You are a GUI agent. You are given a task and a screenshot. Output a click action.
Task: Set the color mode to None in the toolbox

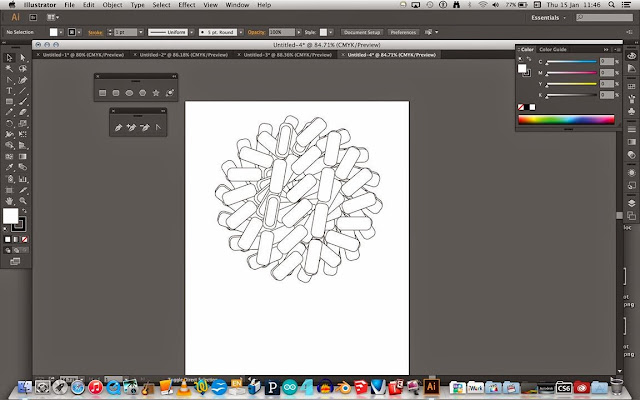(x=26, y=240)
